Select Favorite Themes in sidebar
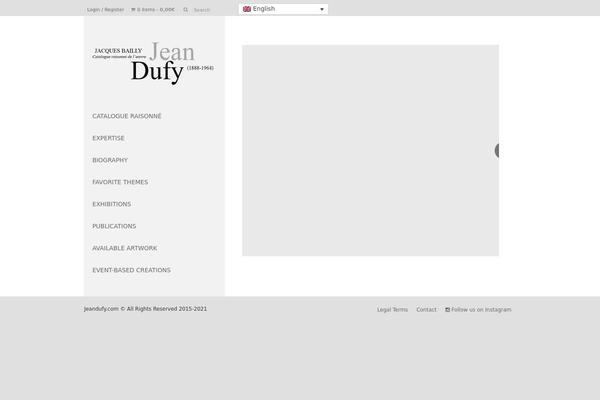Image resolution: width=600 pixels, height=400 pixels. pos(120,182)
